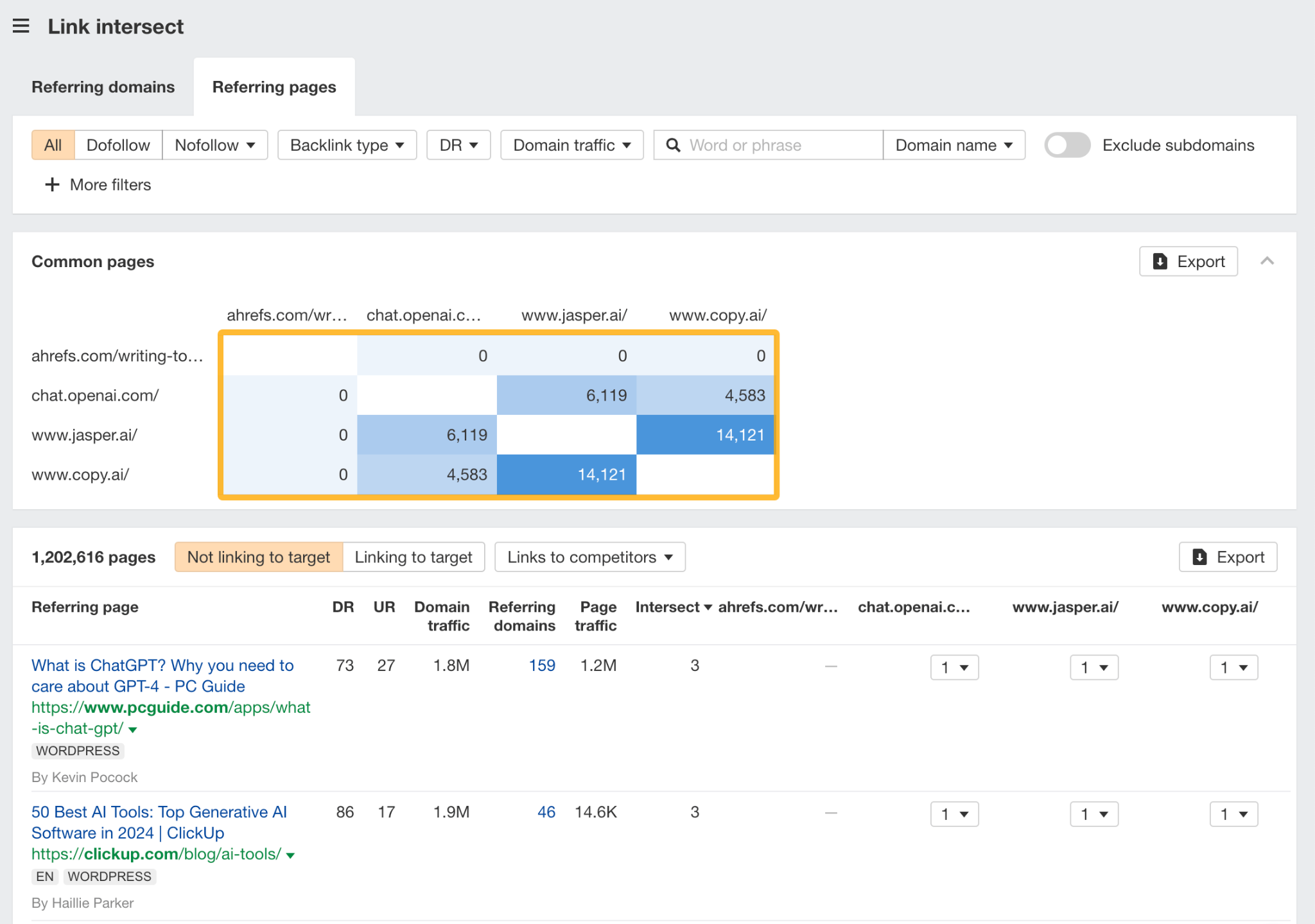Viewport: 1315px width, 924px height.
Task: Click the plus icon beside More filters
Action: (x=51, y=185)
